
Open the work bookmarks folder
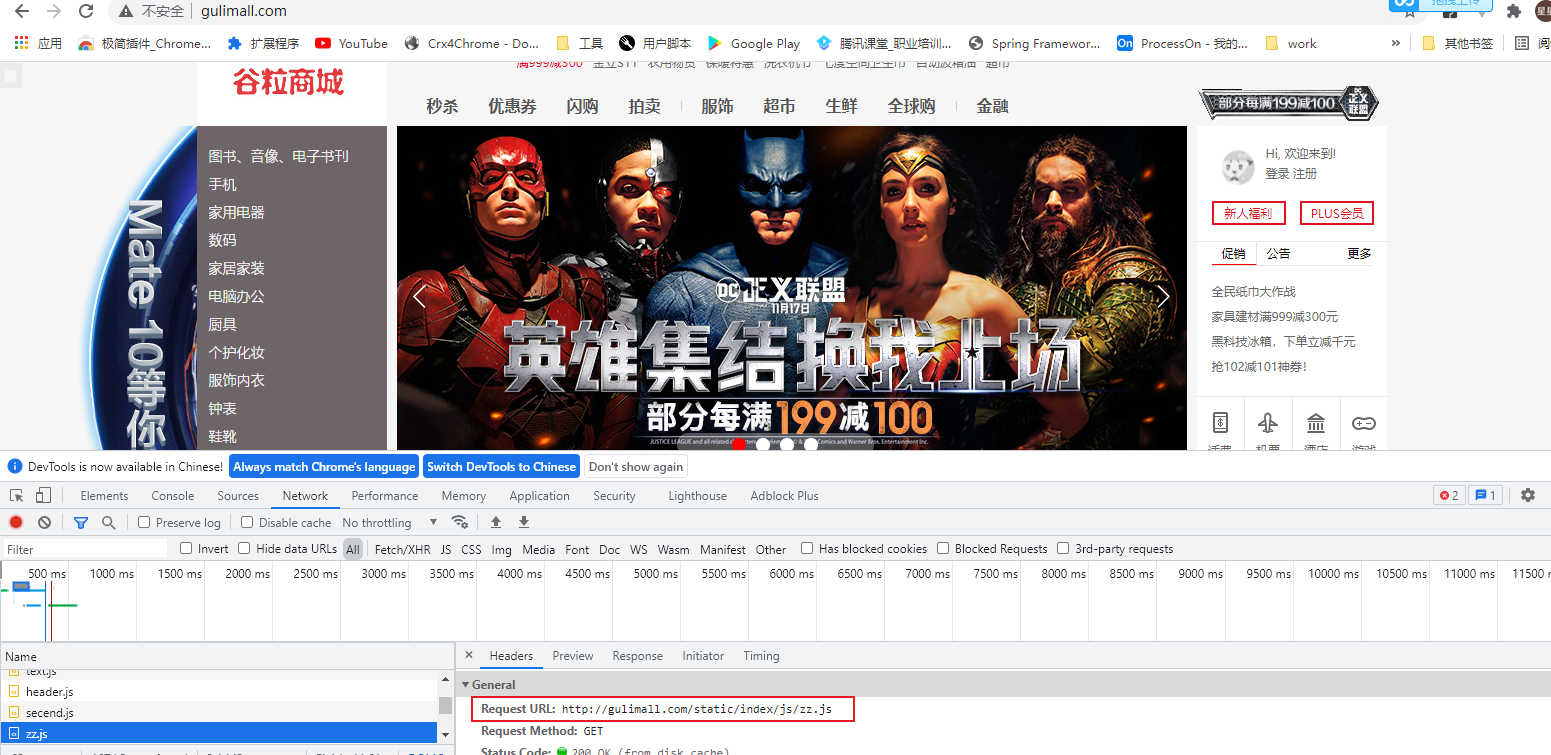1291,43
